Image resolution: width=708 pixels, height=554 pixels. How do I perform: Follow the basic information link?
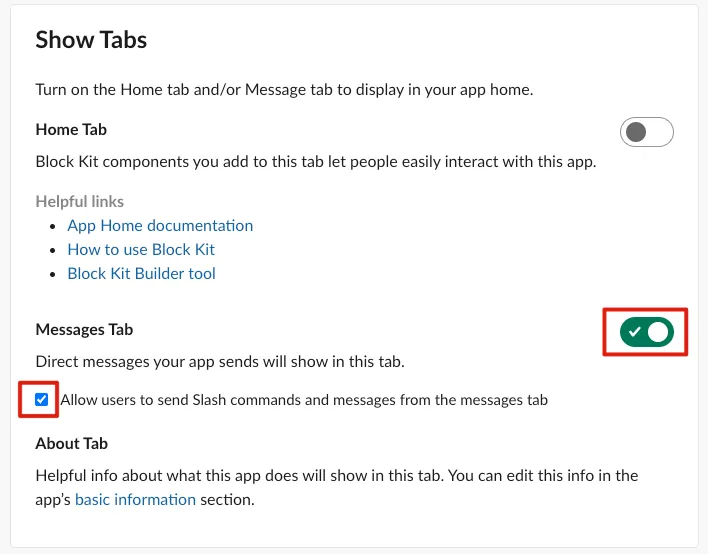(135, 499)
